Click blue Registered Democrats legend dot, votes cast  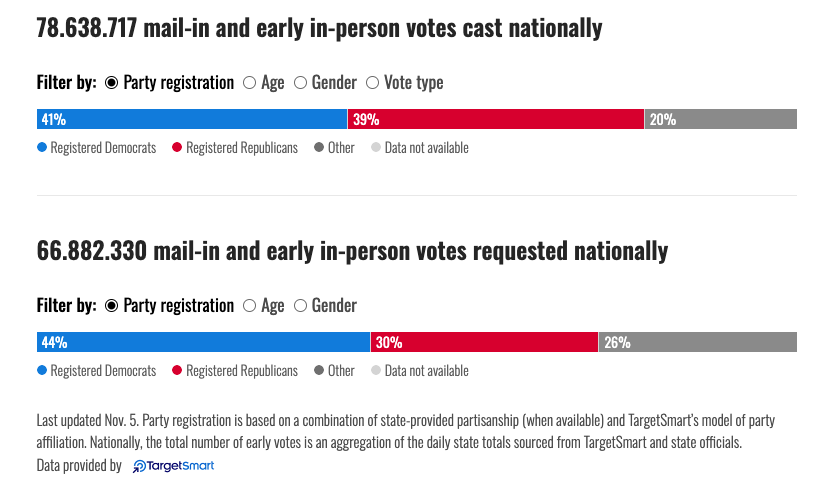[42, 148]
